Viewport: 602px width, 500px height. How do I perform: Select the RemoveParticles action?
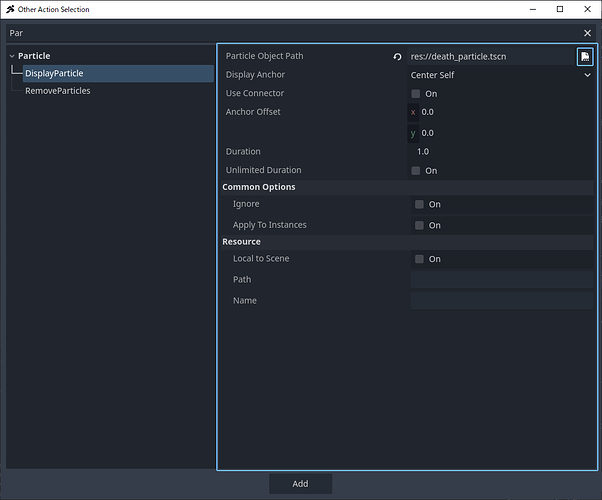click(57, 91)
